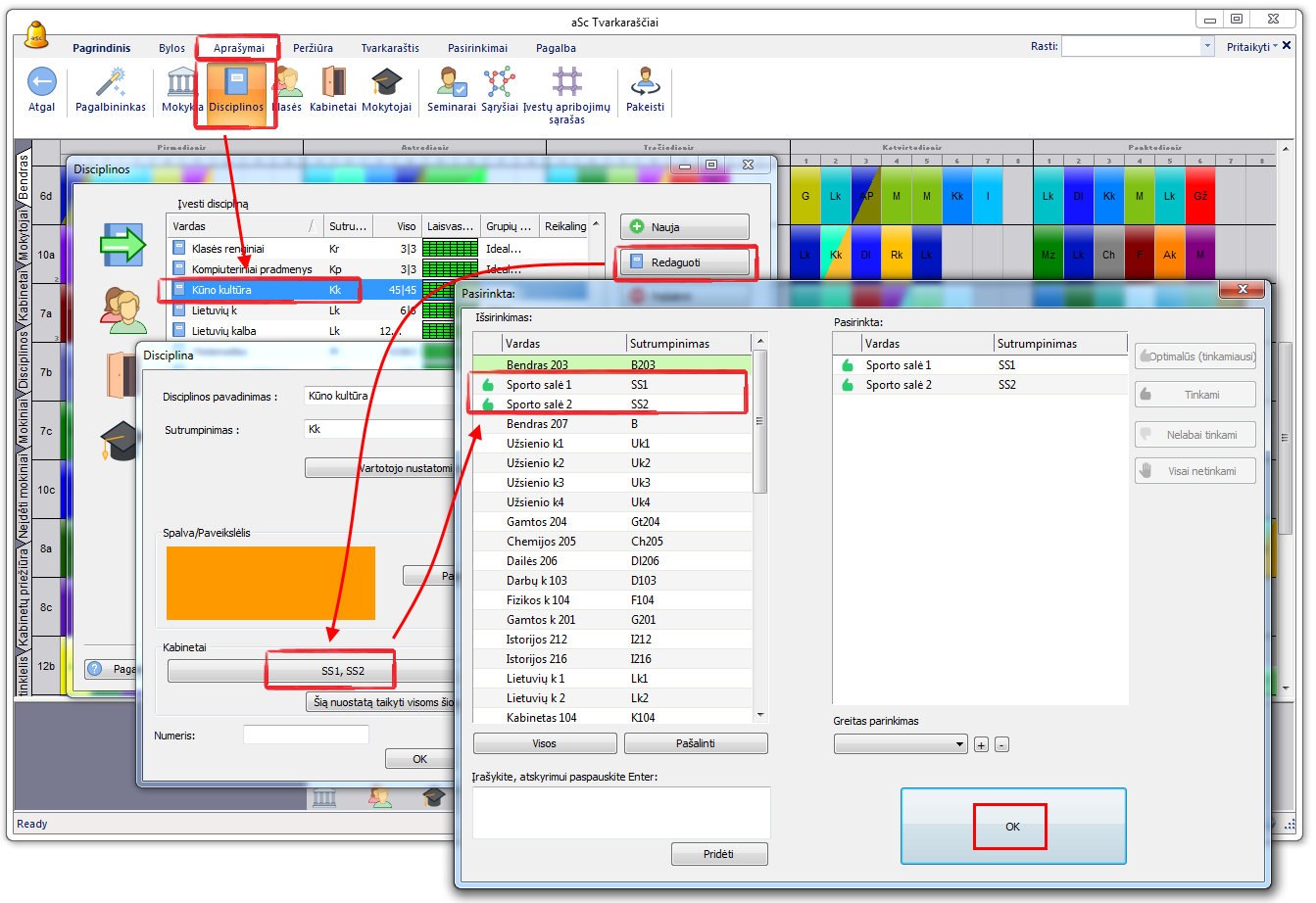Click the Visos button
The height and width of the screenshot is (903, 1316).
[x=544, y=743]
